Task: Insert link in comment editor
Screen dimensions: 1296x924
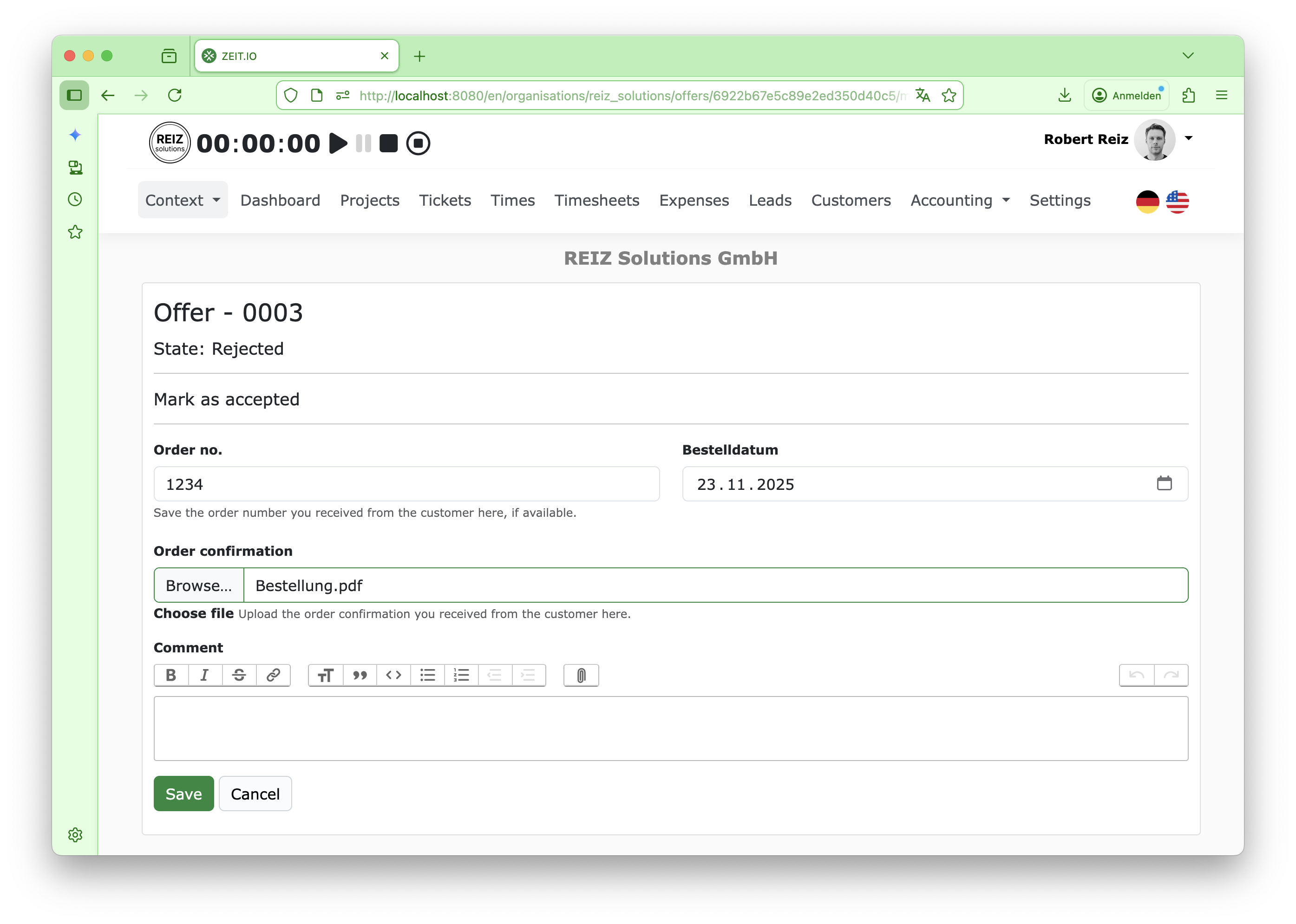Action: point(273,676)
